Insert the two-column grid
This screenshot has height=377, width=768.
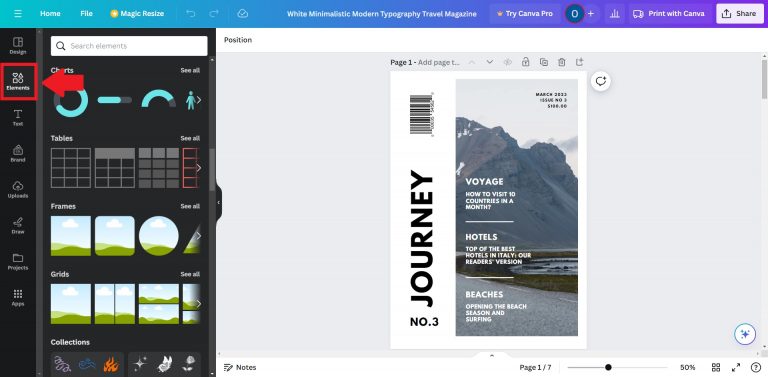[115, 304]
